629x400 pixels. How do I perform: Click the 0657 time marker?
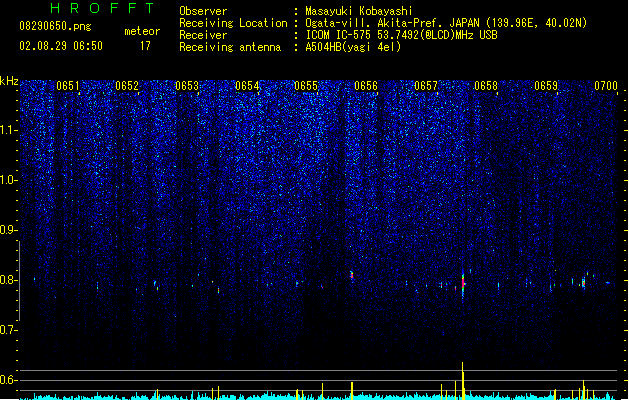pyautogui.click(x=426, y=86)
